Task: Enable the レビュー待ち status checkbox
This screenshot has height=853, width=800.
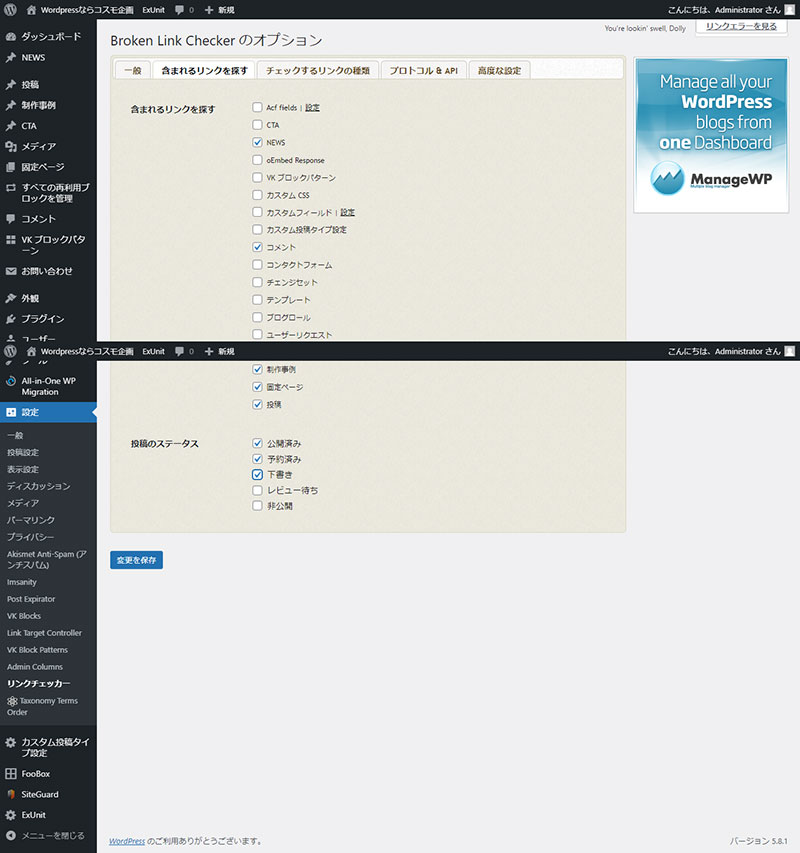Action: [x=258, y=491]
